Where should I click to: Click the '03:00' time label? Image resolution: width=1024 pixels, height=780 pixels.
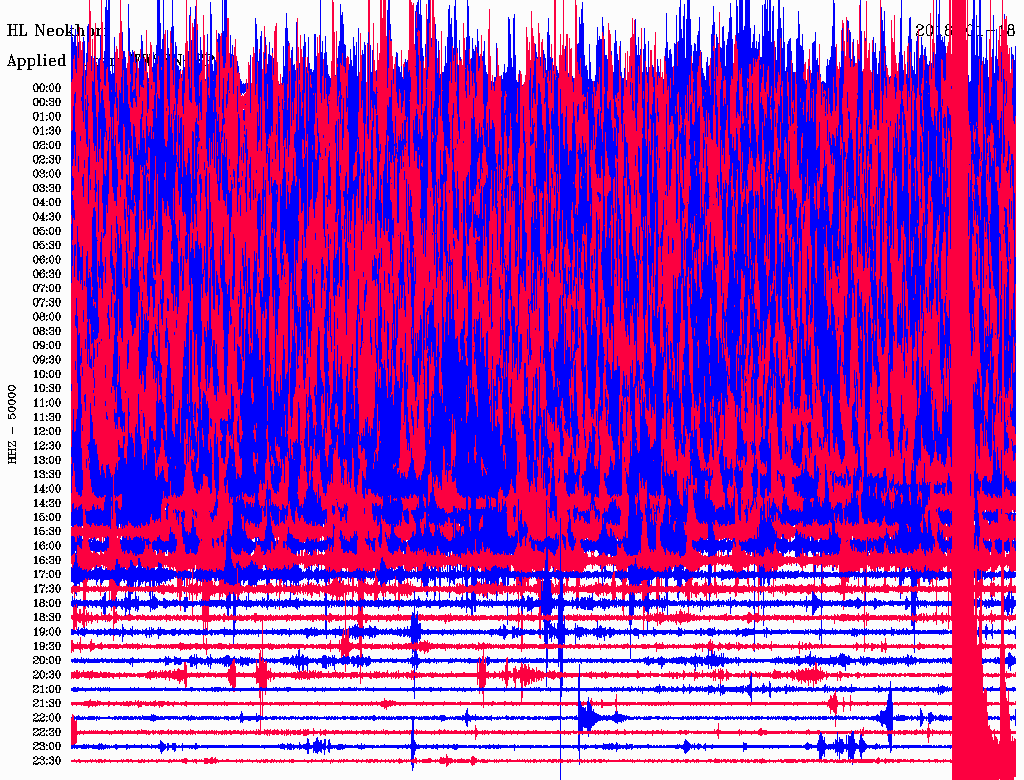(x=47, y=174)
